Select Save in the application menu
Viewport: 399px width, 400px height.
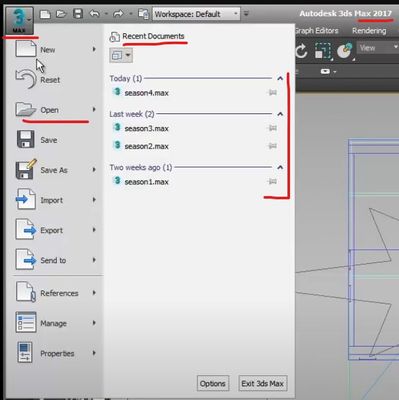56,140
